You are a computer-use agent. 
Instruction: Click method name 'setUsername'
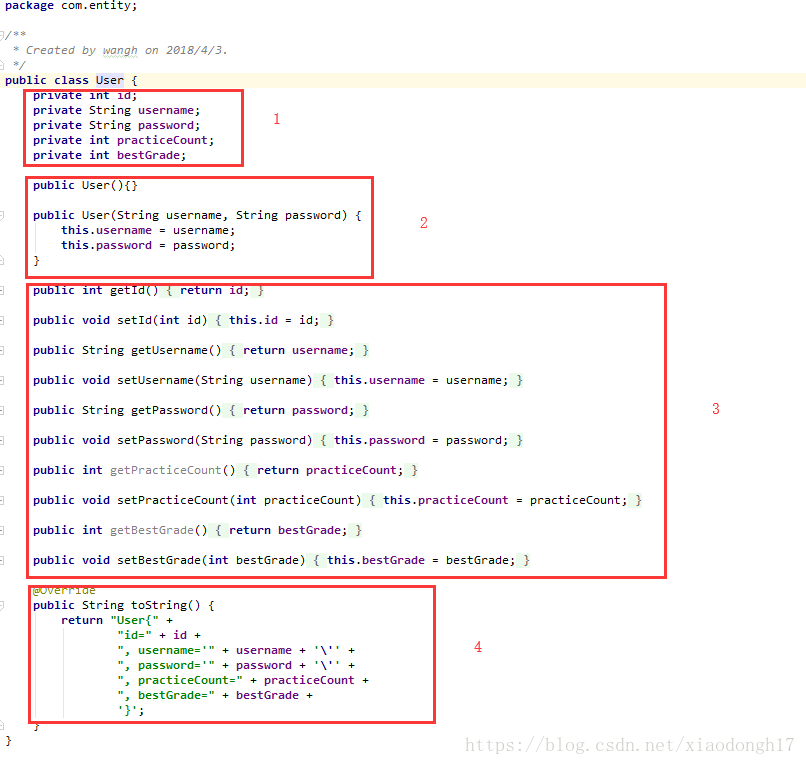tap(155, 380)
